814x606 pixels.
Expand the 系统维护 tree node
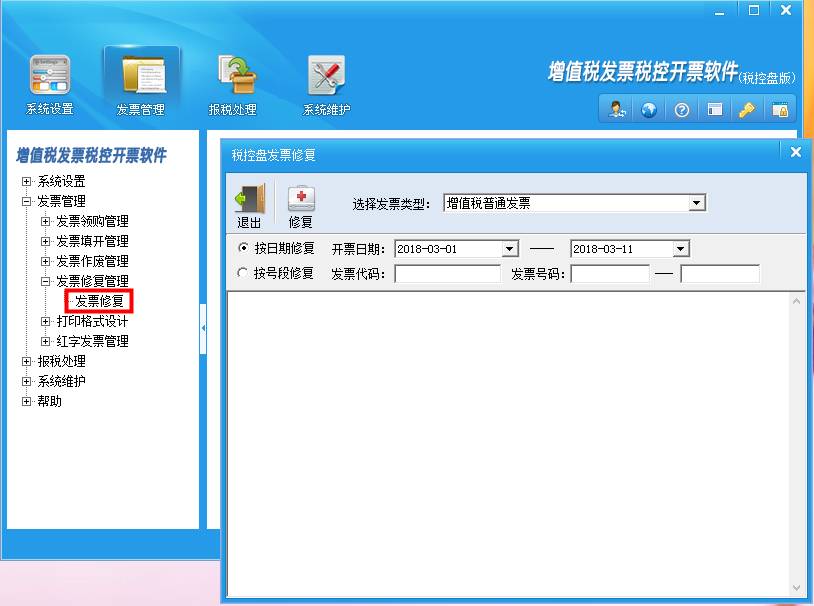(26, 381)
